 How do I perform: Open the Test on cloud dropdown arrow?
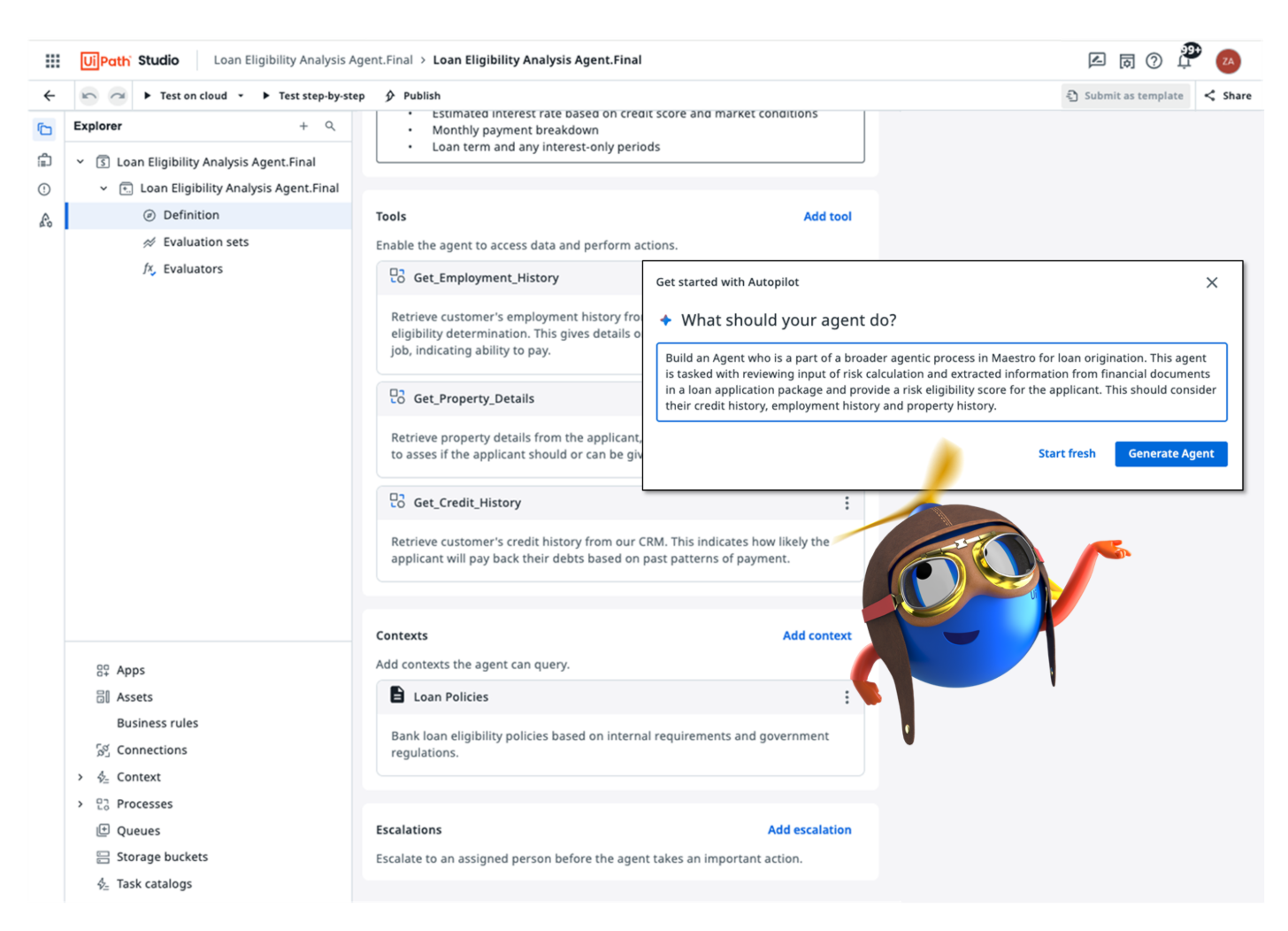(241, 96)
